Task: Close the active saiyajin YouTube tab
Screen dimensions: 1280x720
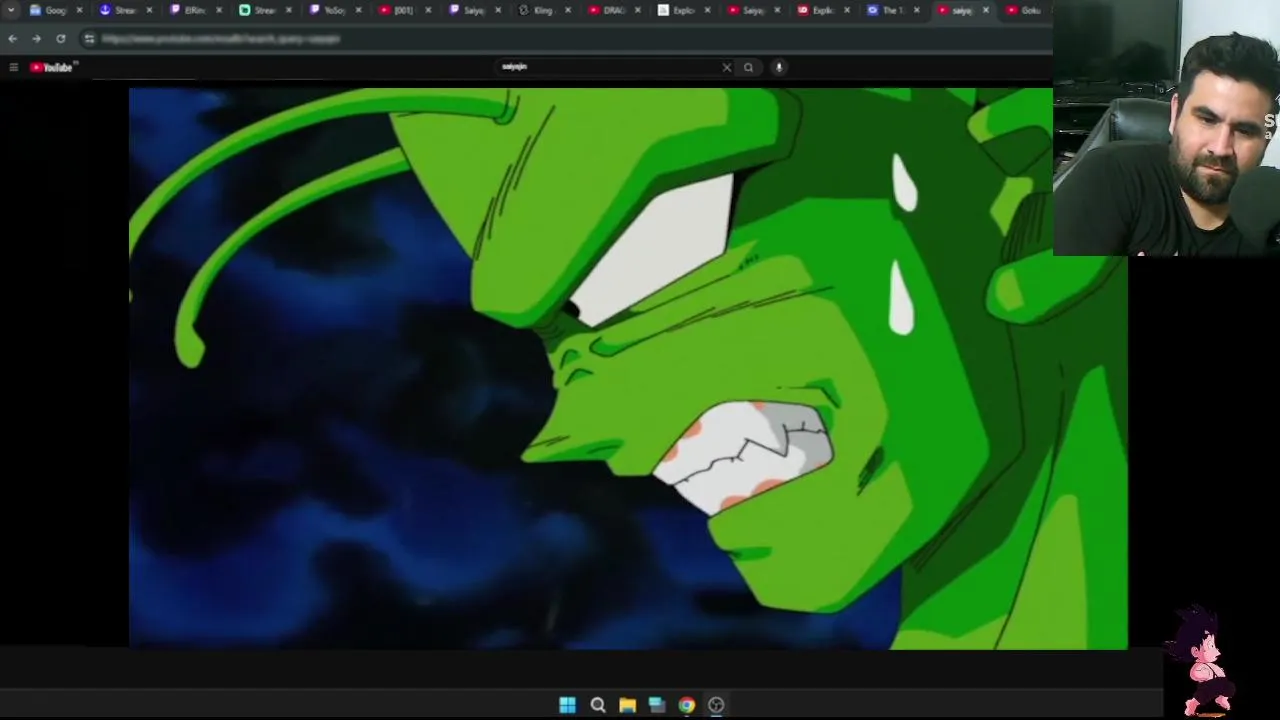Action: (x=985, y=10)
